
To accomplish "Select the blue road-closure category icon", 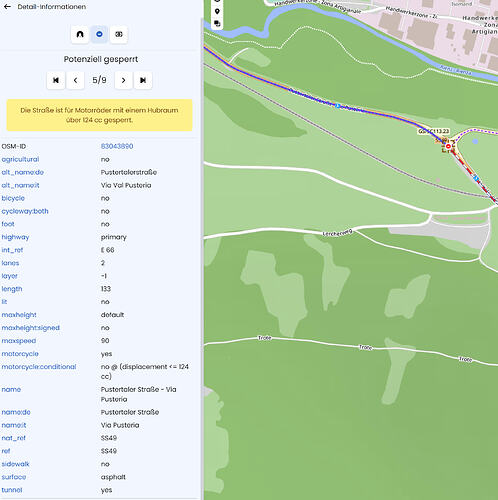I will click(99, 34).
